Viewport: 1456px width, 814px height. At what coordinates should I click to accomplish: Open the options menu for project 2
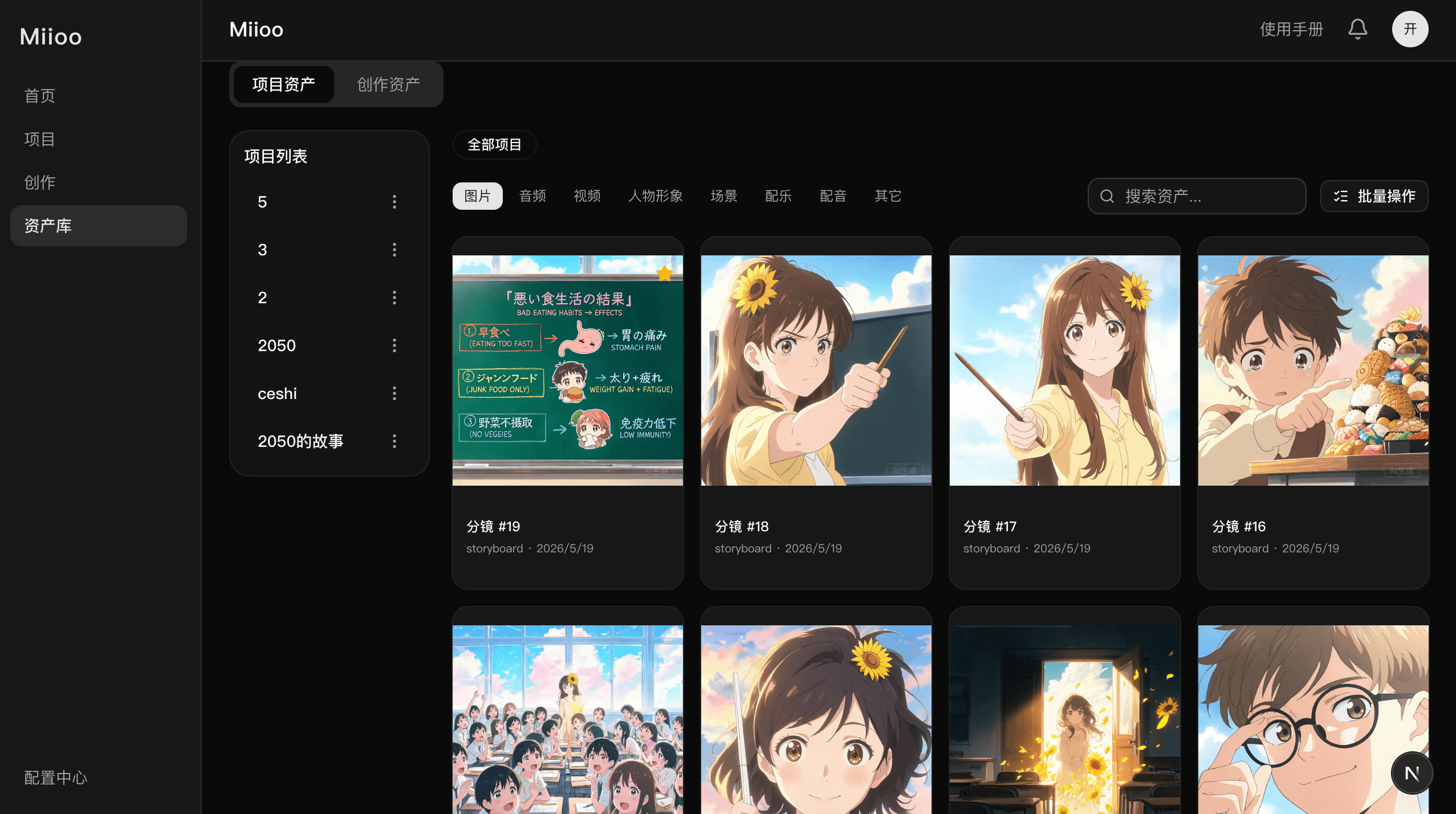(394, 298)
